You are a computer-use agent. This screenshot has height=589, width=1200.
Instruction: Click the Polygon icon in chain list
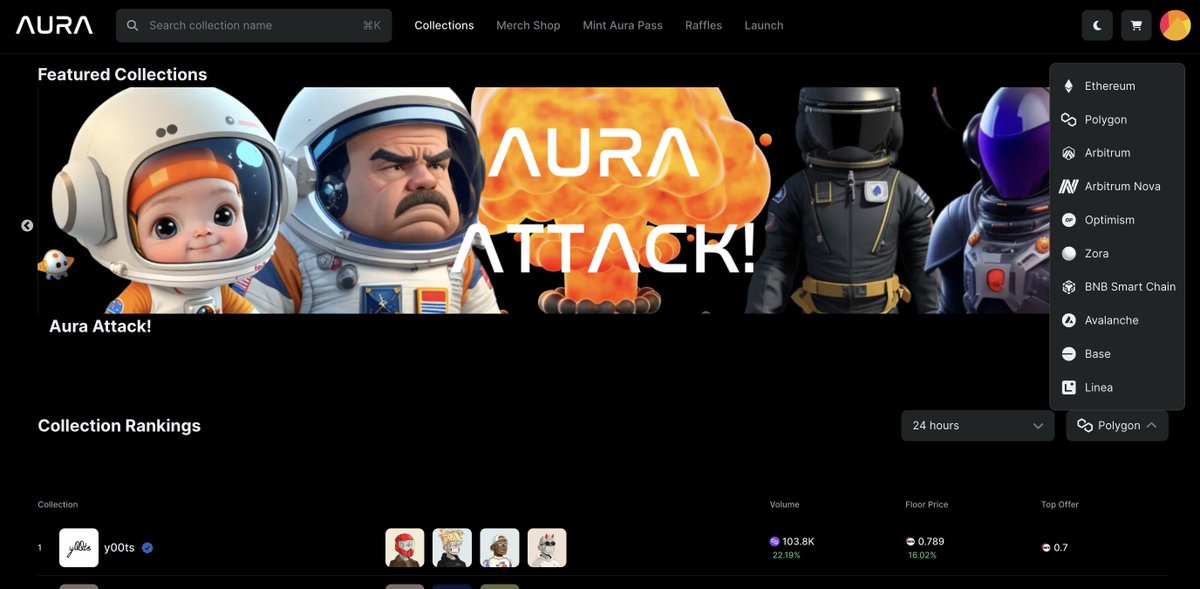click(x=1068, y=119)
